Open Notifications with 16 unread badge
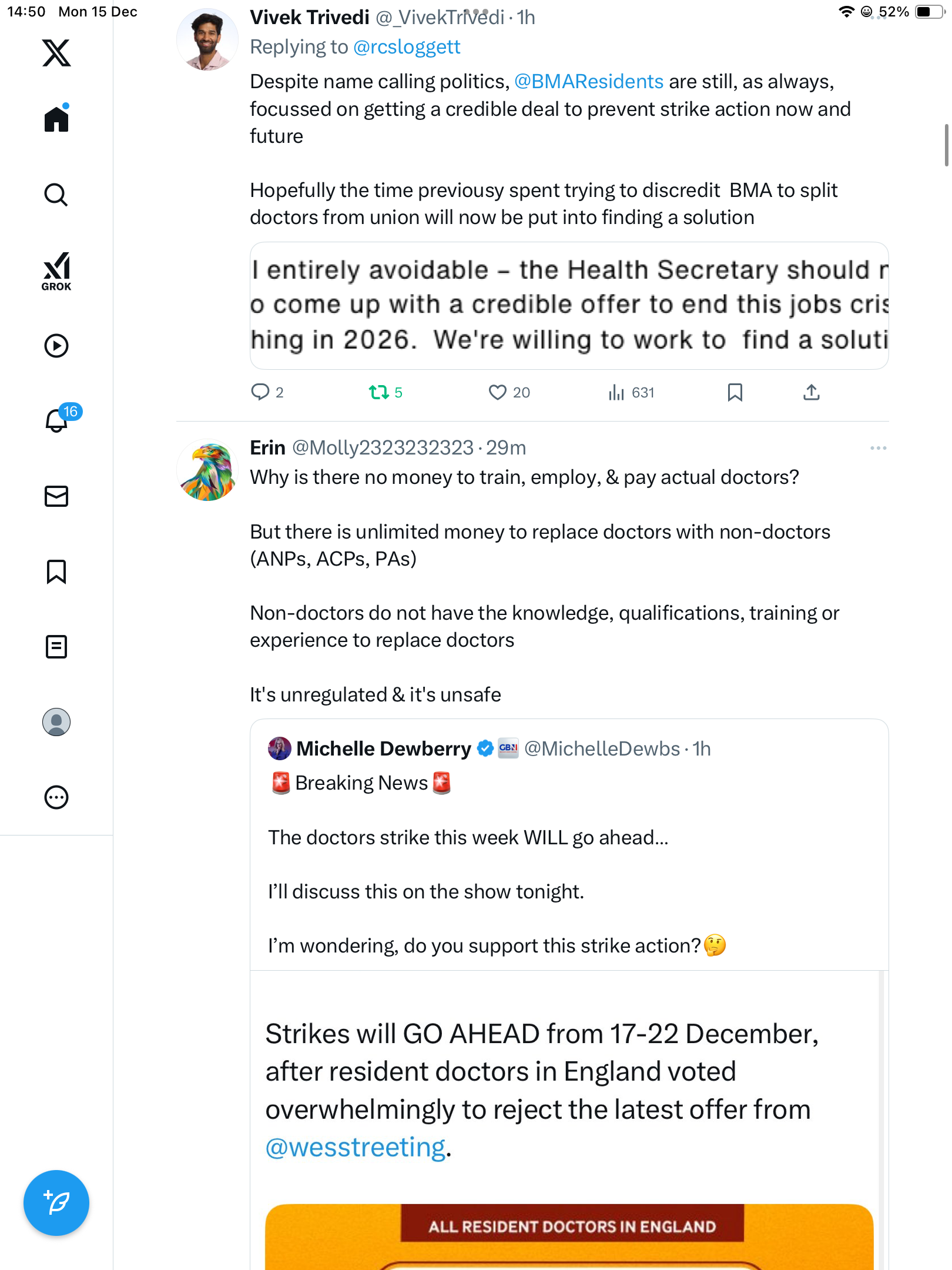This screenshot has width=952, height=1270. click(x=57, y=420)
